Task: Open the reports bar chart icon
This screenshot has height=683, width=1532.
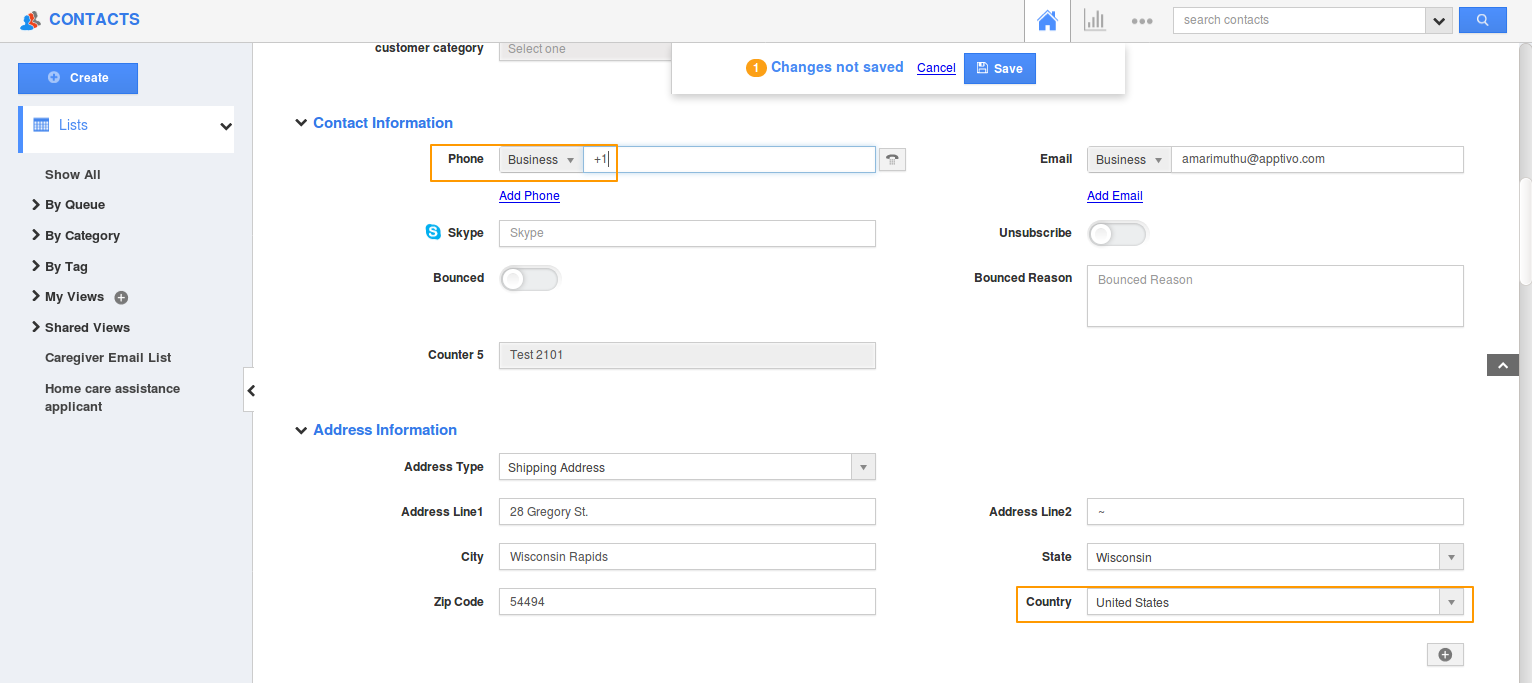Action: click(x=1095, y=20)
